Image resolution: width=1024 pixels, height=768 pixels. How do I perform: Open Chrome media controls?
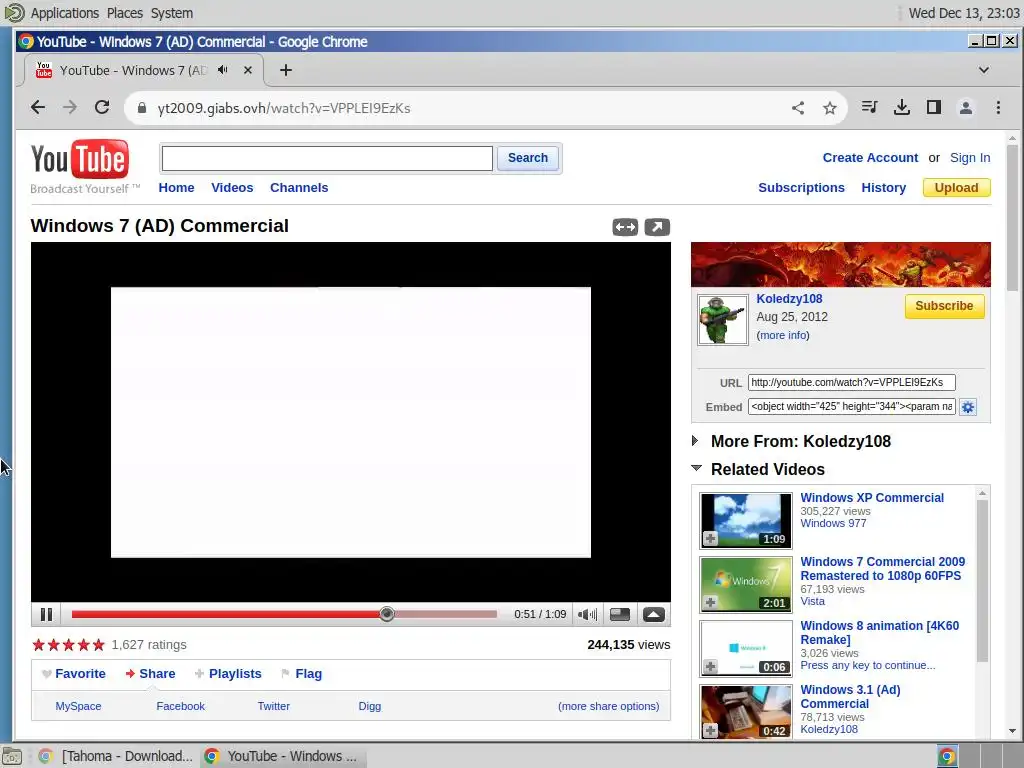coord(869,107)
